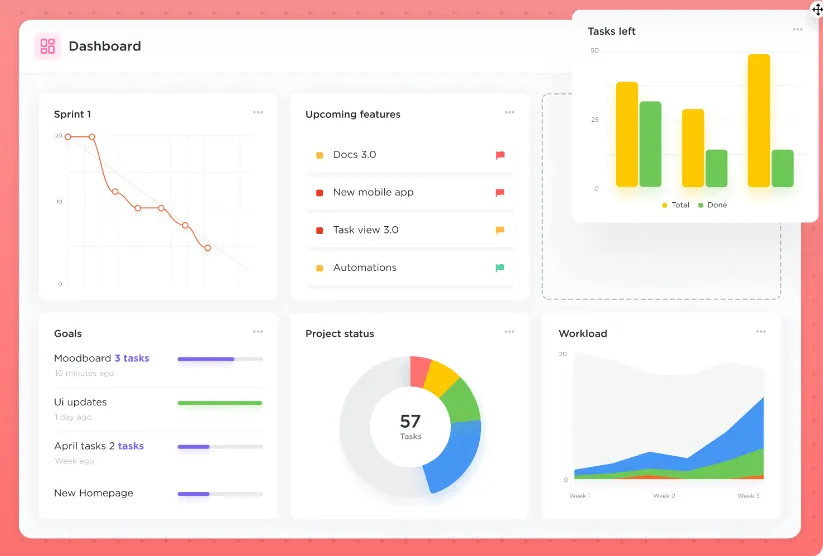Click the Week 1 label on Workload chart
Screen dimensions: 823x556
[x=580, y=496]
